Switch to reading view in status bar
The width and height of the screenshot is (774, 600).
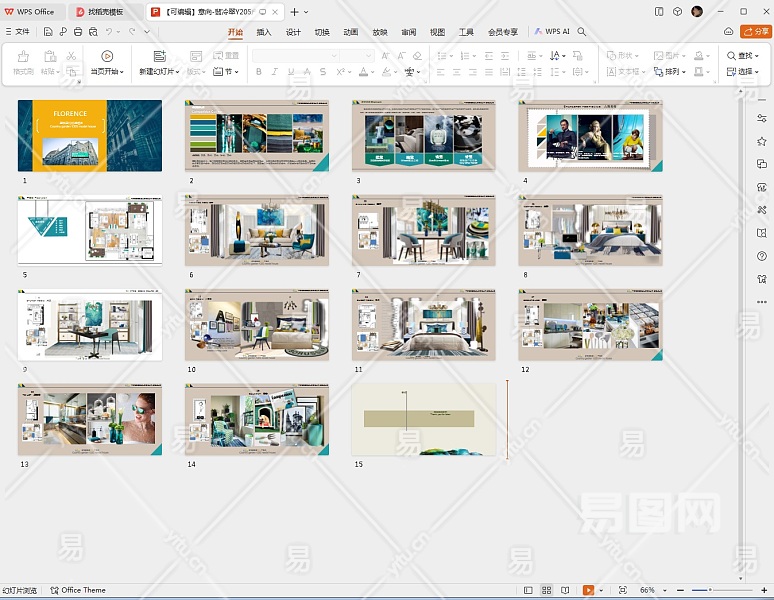click(566, 590)
